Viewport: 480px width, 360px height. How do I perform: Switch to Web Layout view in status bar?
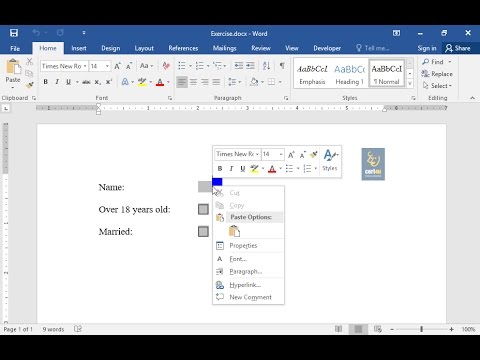point(378,329)
